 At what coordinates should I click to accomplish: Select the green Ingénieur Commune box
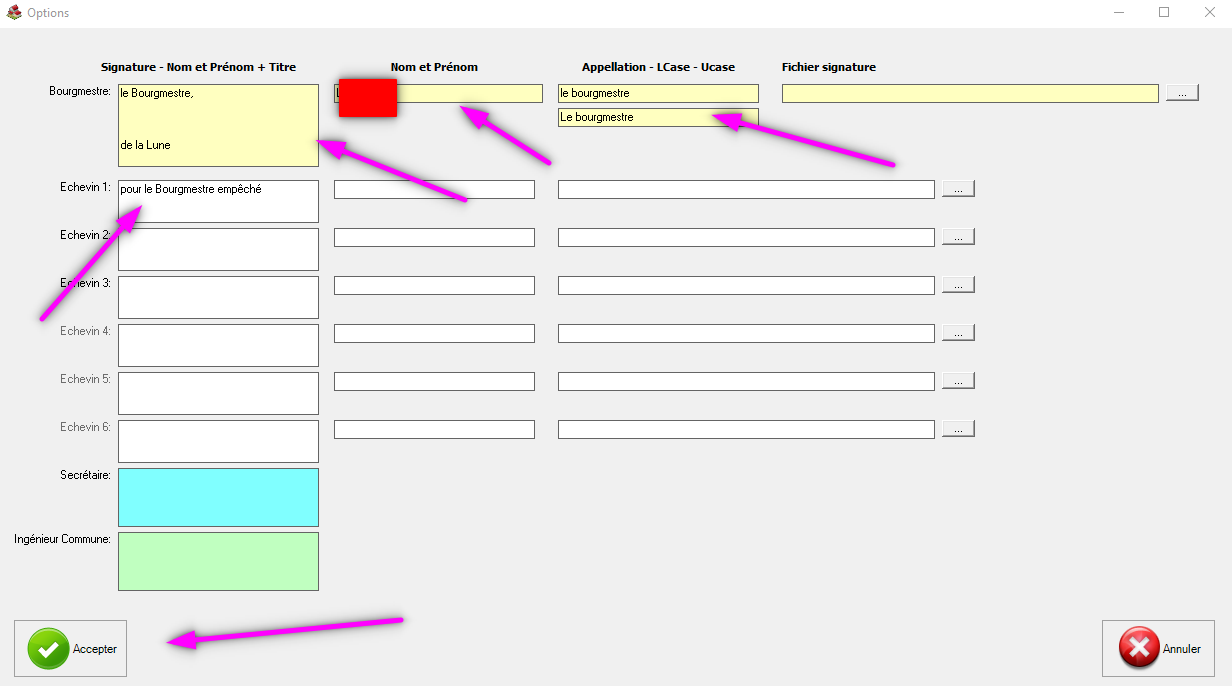point(218,561)
